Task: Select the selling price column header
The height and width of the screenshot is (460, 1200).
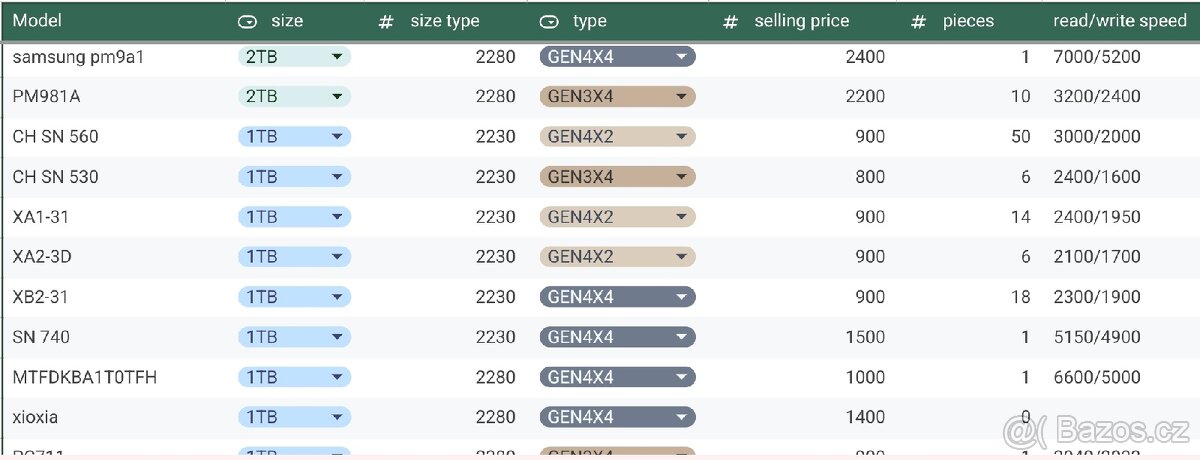Action: tap(802, 21)
